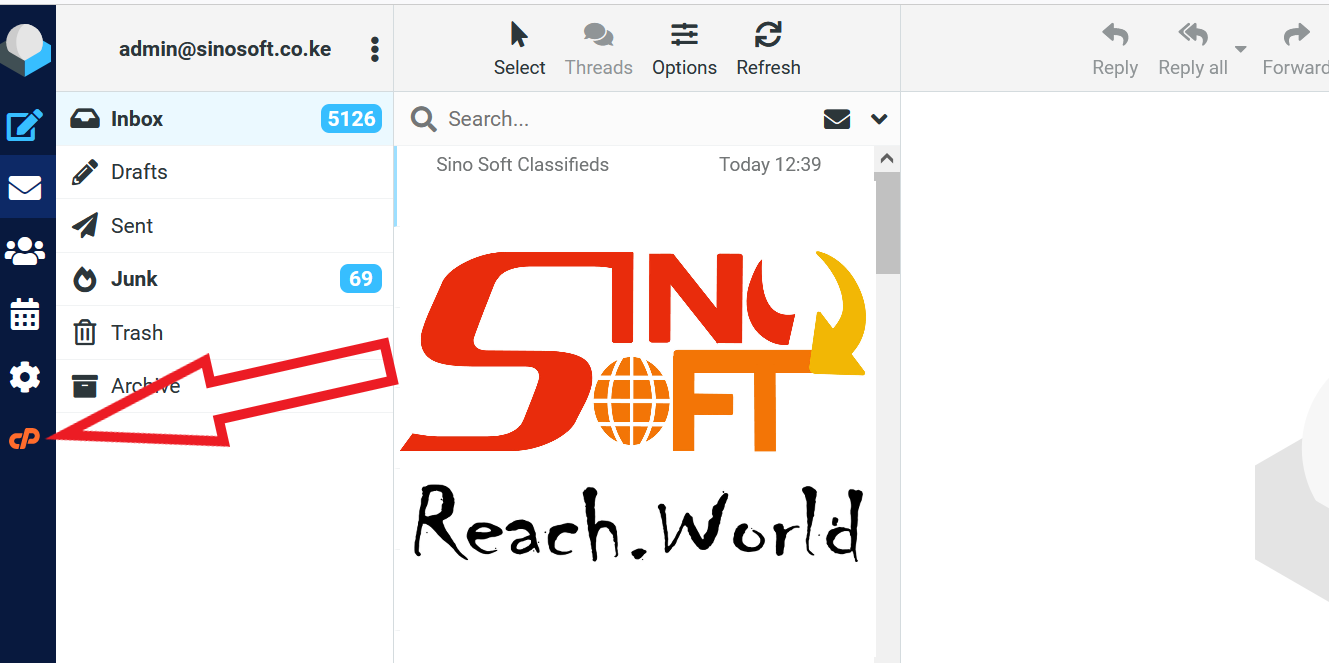Switch to the Junk folder
Screen dimensions: 1329x663
[x=137, y=279]
